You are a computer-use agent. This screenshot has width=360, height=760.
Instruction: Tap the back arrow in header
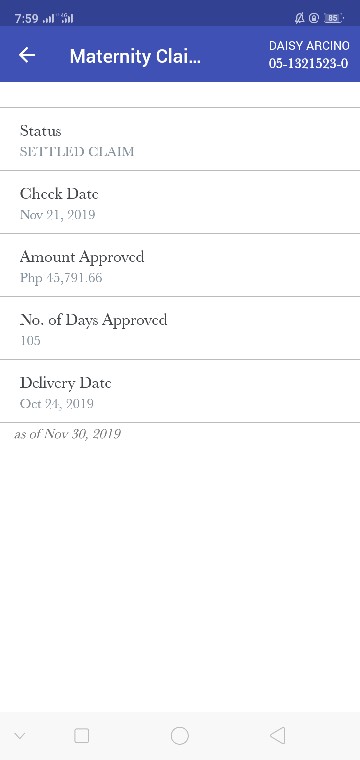27,55
